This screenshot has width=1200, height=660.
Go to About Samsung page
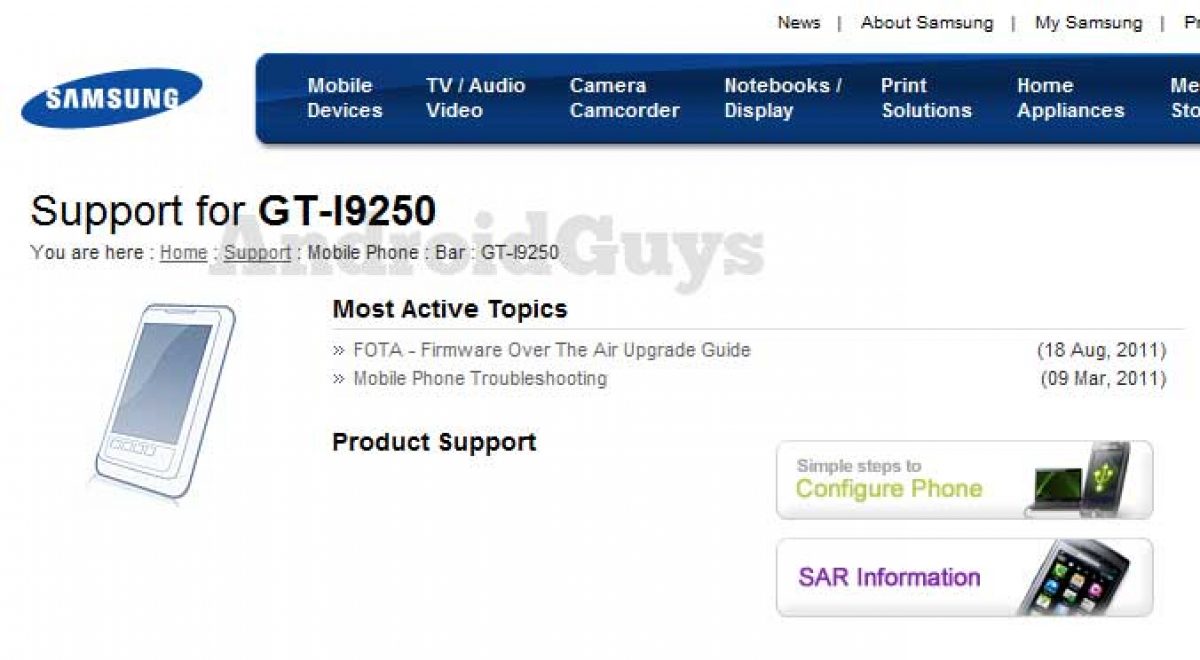(927, 22)
